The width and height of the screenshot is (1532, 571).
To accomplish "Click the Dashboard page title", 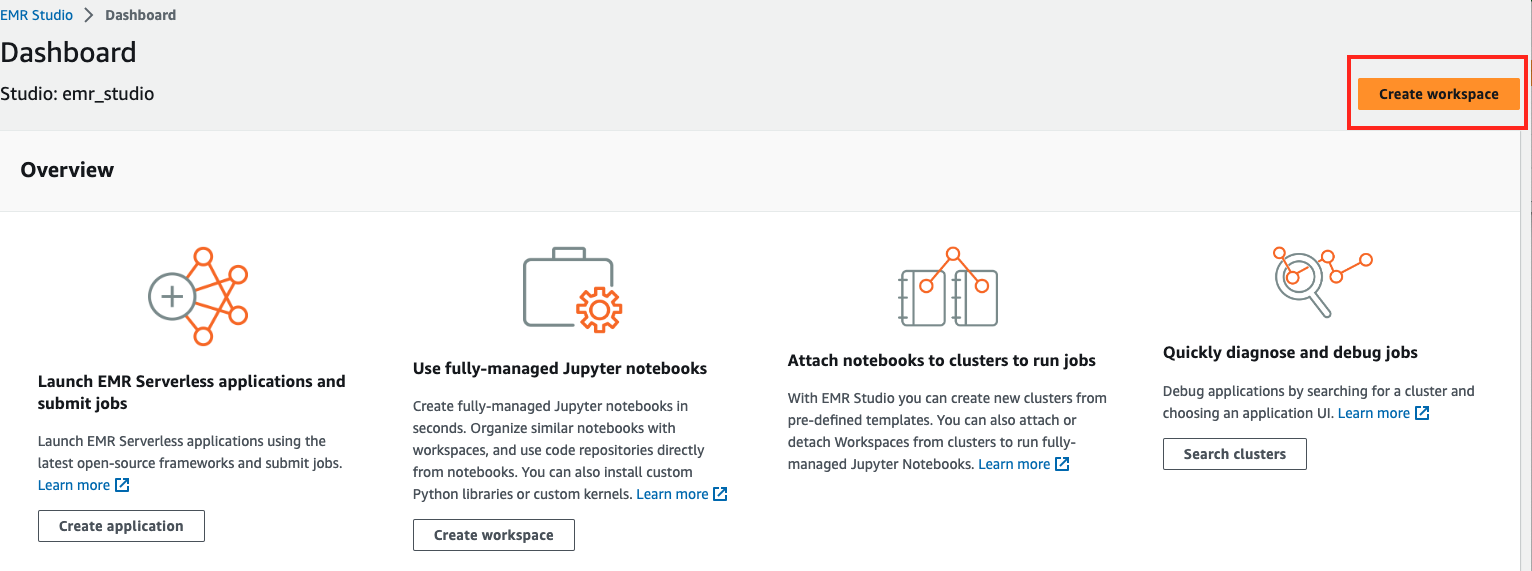I will click(68, 52).
